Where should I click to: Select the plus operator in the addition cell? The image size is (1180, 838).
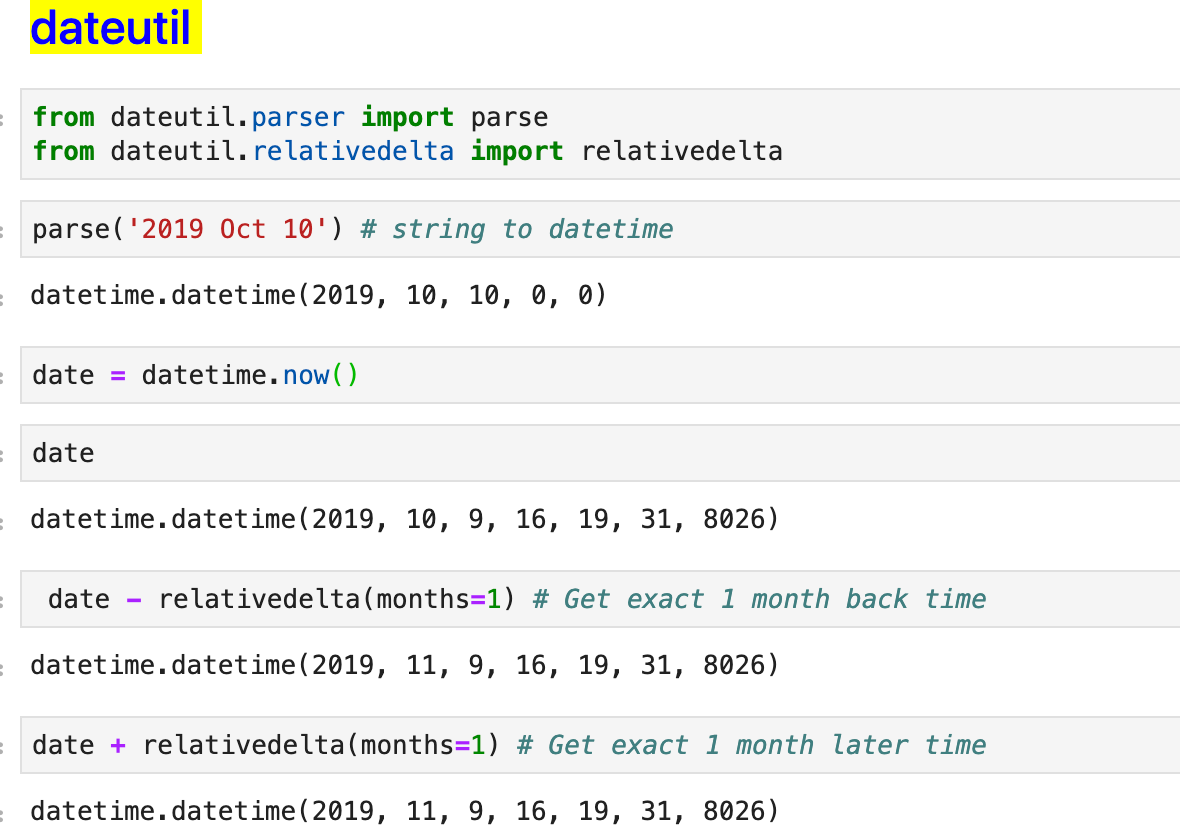pos(117,745)
